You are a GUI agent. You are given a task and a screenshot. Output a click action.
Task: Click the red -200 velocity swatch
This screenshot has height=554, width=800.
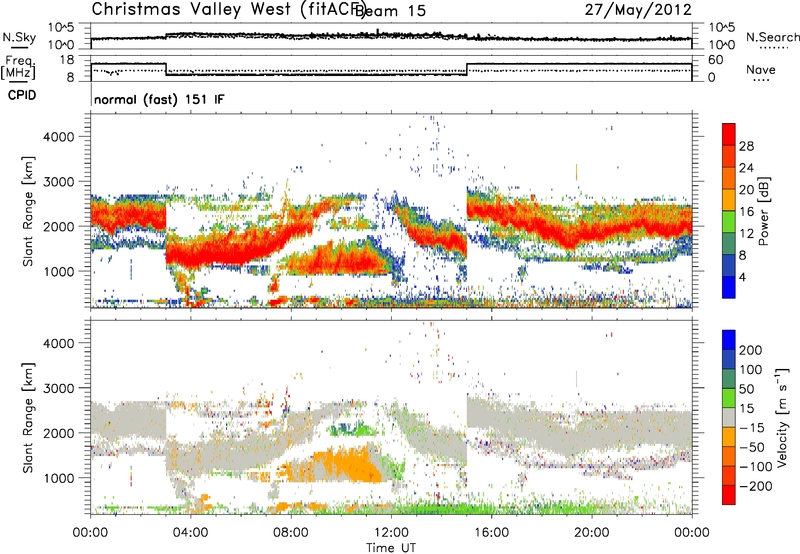pos(729,495)
